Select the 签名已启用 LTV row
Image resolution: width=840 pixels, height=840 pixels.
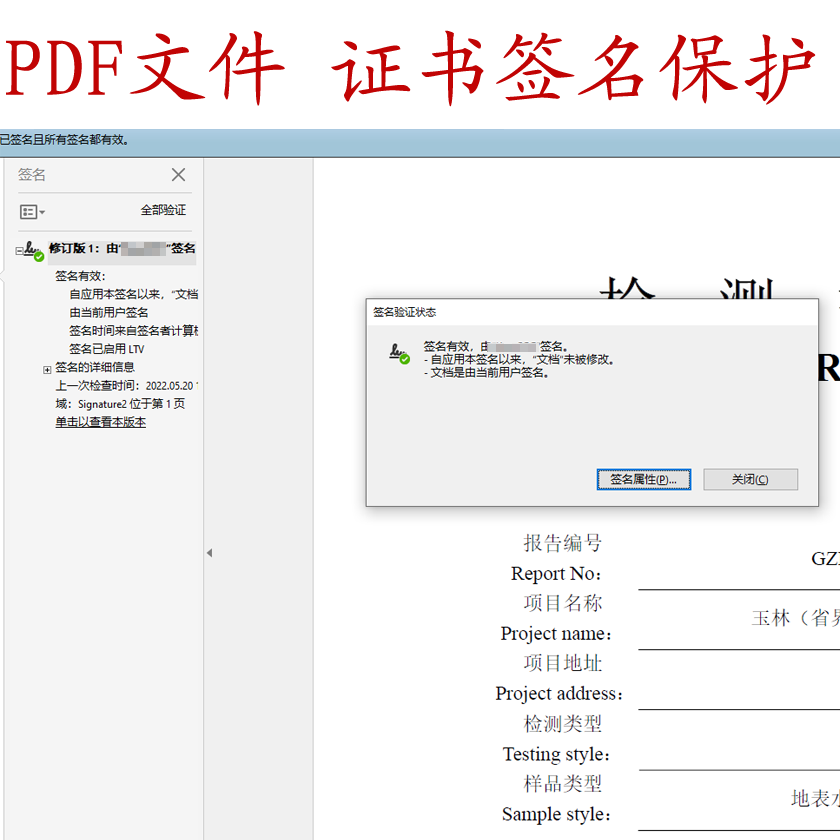pyautogui.click(x=107, y=349)
